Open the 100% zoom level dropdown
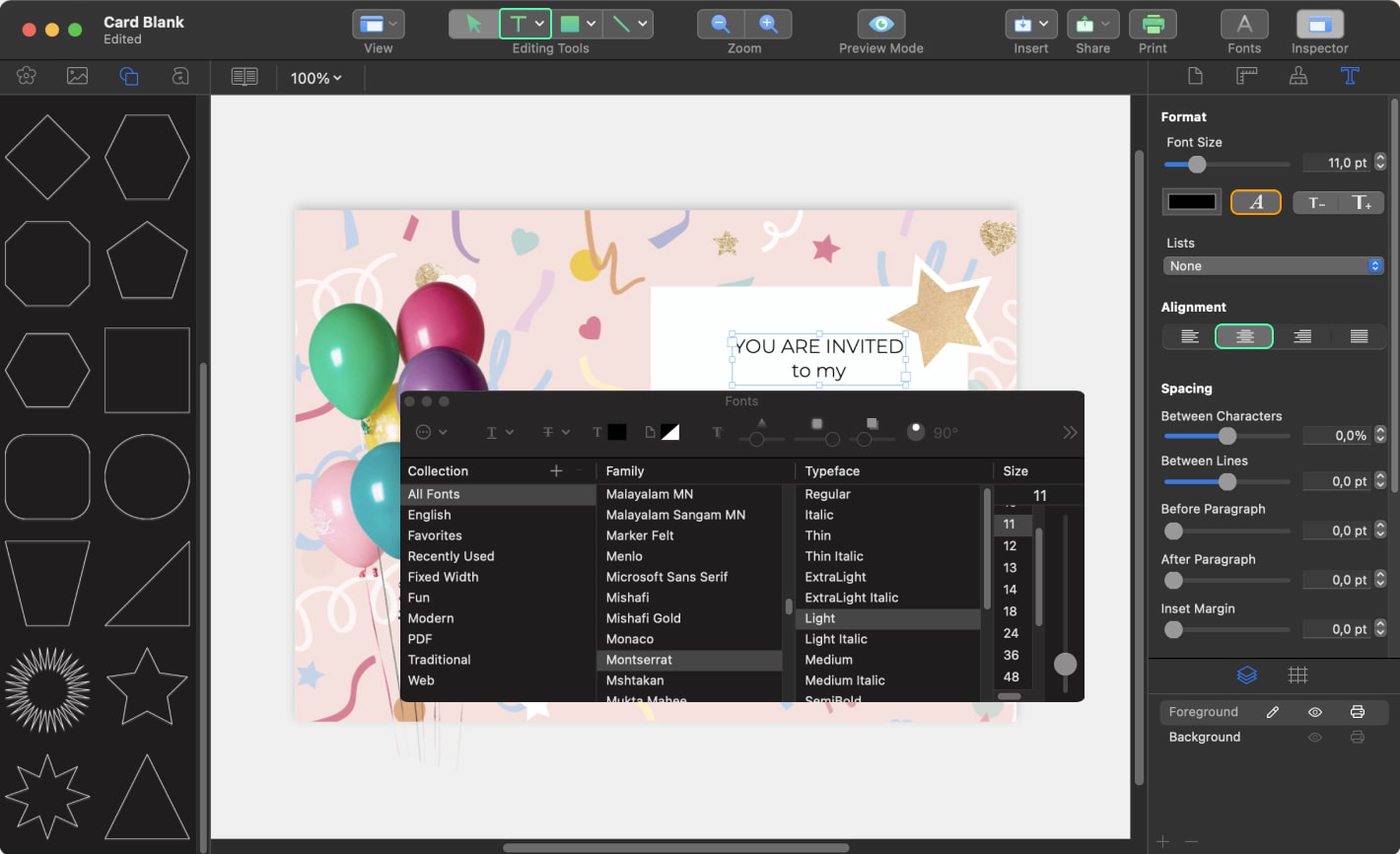Image resolution: width=1400 pixels, height=854 pixels. (x=315, y=78)
